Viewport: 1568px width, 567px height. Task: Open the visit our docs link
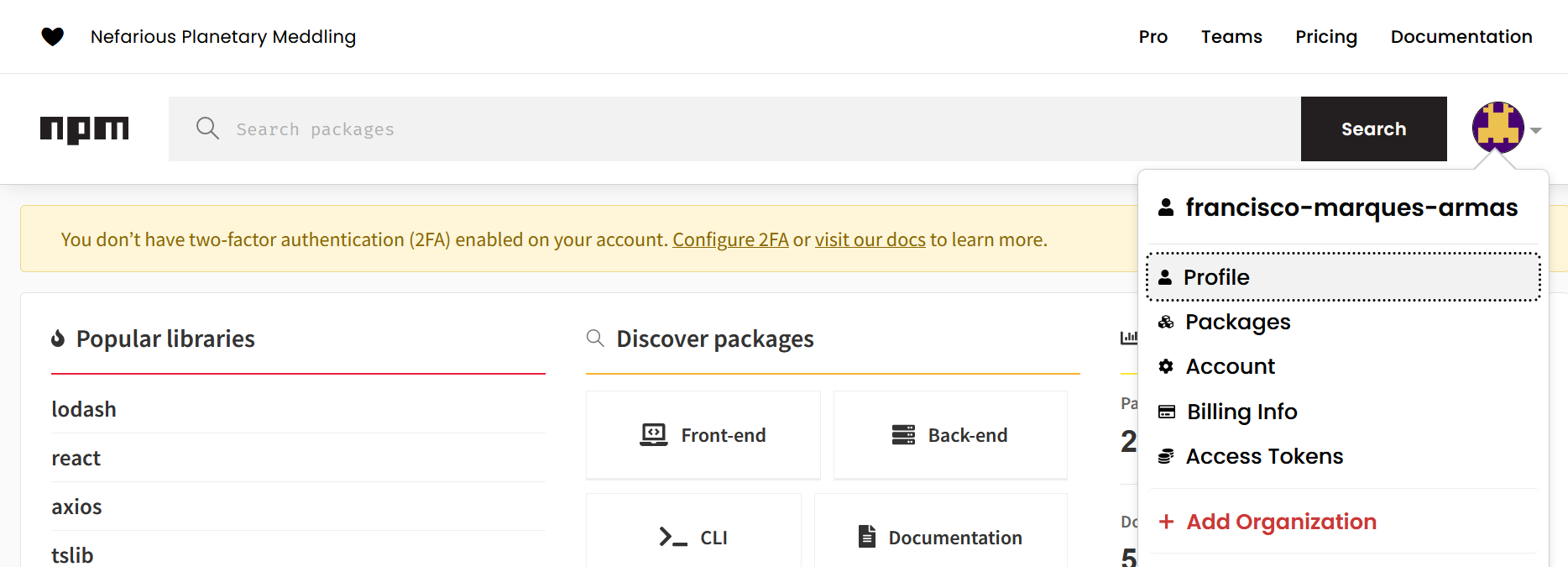pos(870,239)
